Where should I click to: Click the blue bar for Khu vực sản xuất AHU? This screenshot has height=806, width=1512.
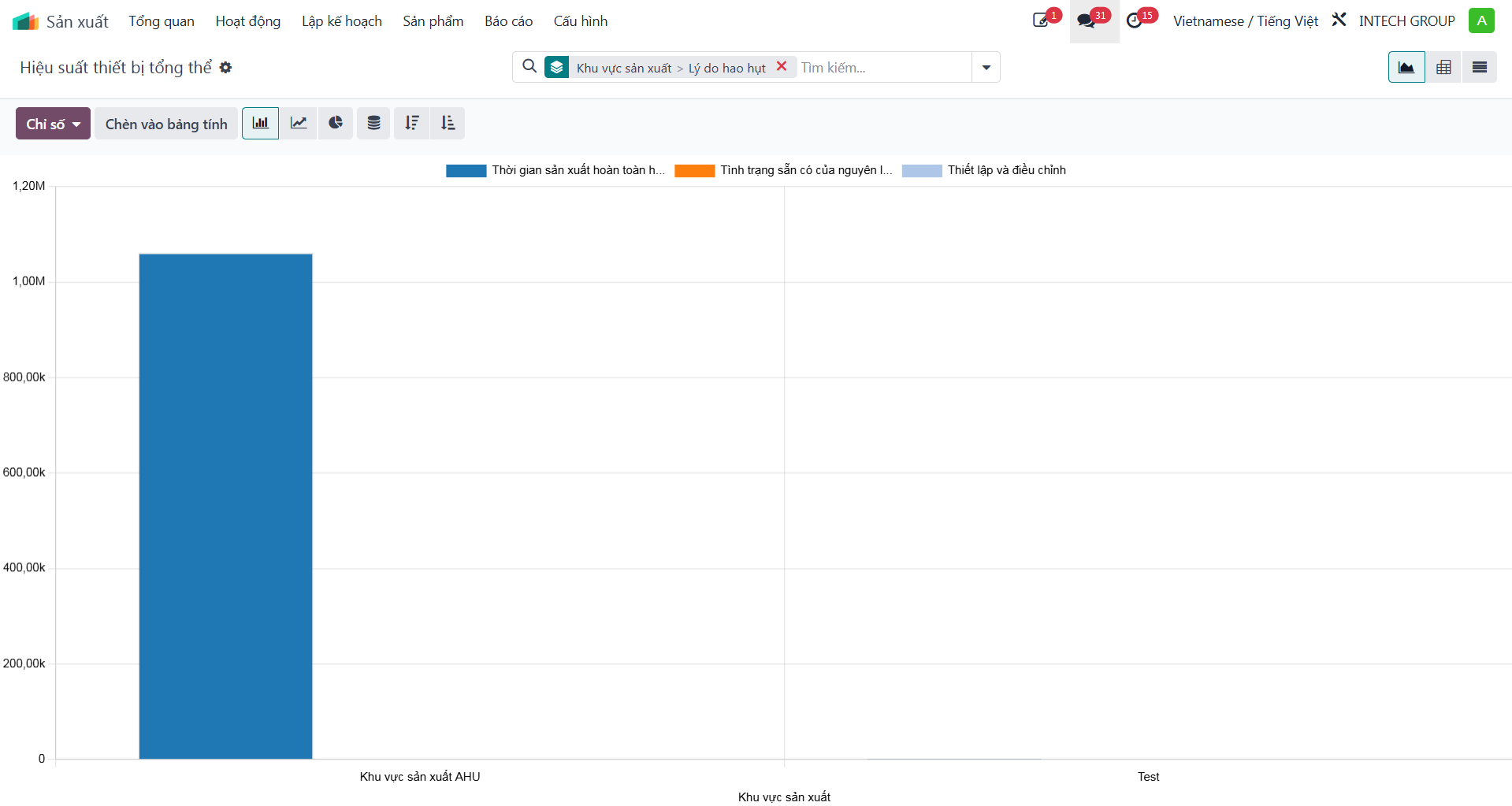tap(225, 507)
